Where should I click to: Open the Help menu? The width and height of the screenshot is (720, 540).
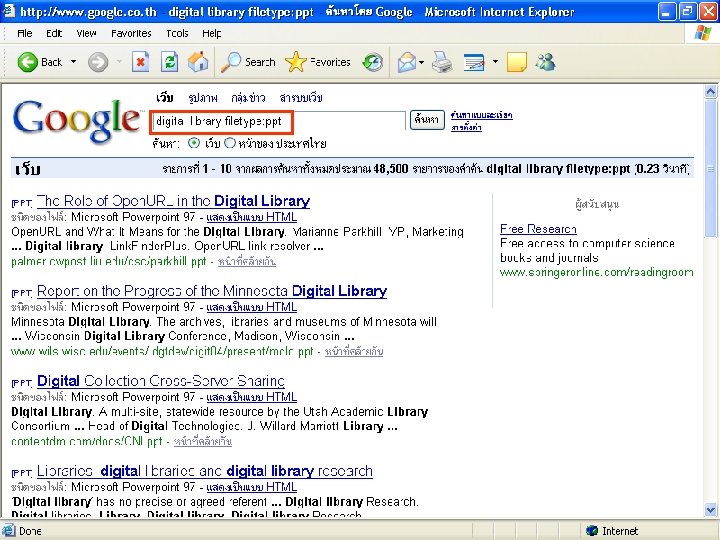(212, 33)
